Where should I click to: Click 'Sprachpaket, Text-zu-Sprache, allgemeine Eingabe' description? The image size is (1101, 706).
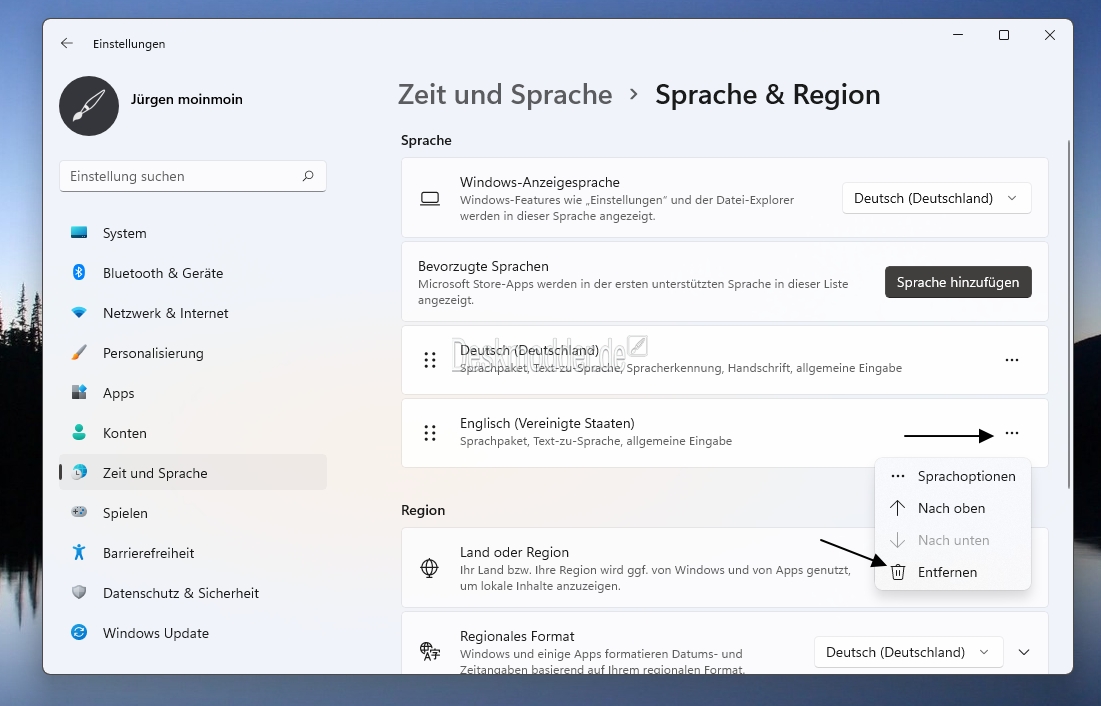[x=596, y=441]
